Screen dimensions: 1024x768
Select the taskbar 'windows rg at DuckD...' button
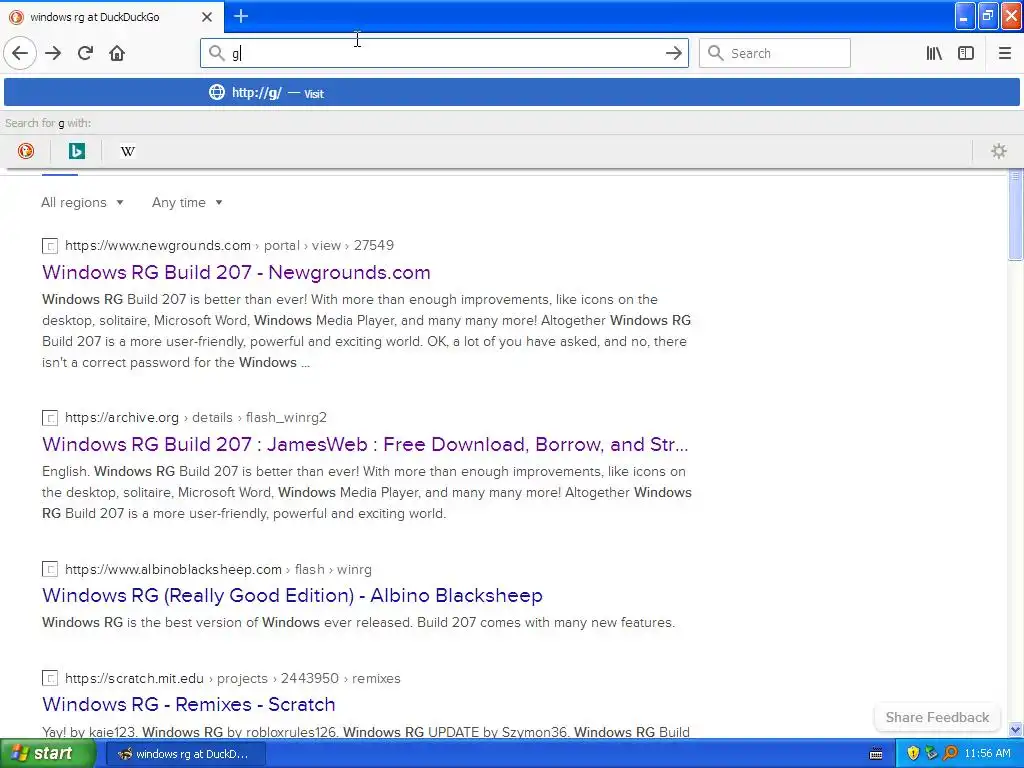tap(185, 754)
